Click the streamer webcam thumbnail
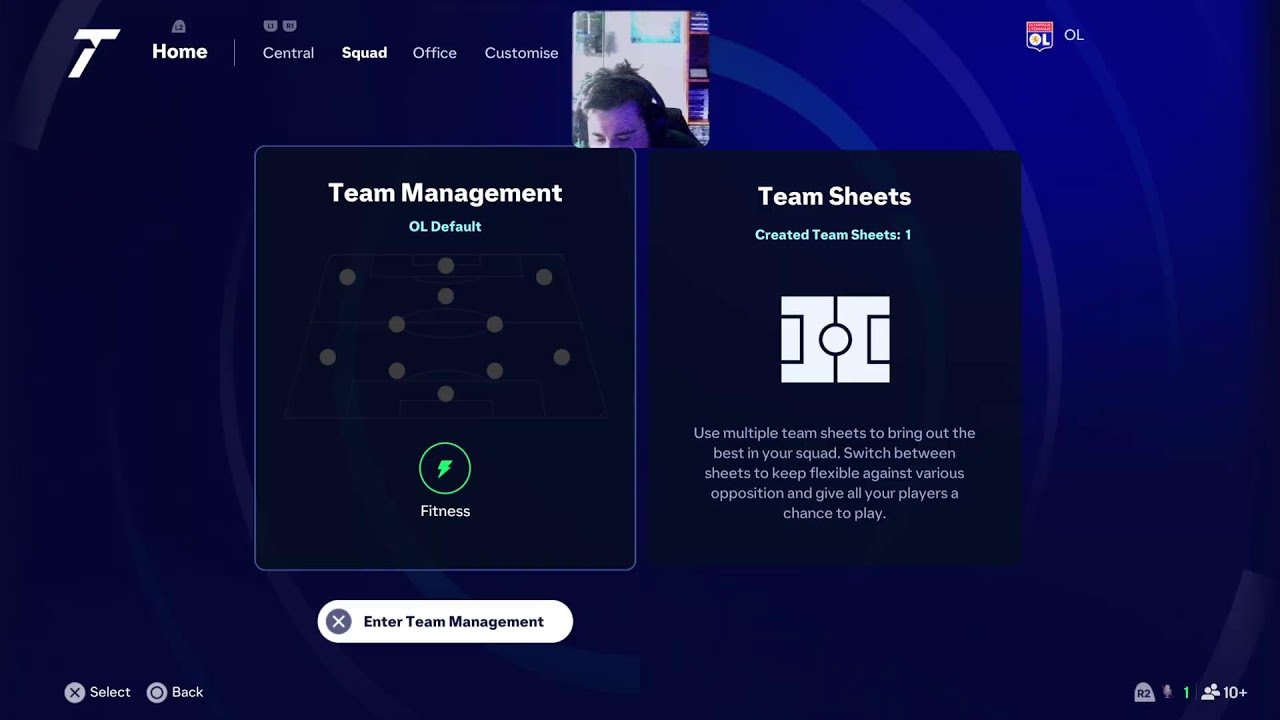This screenshot has height=720, width=1280. [641, 79]
